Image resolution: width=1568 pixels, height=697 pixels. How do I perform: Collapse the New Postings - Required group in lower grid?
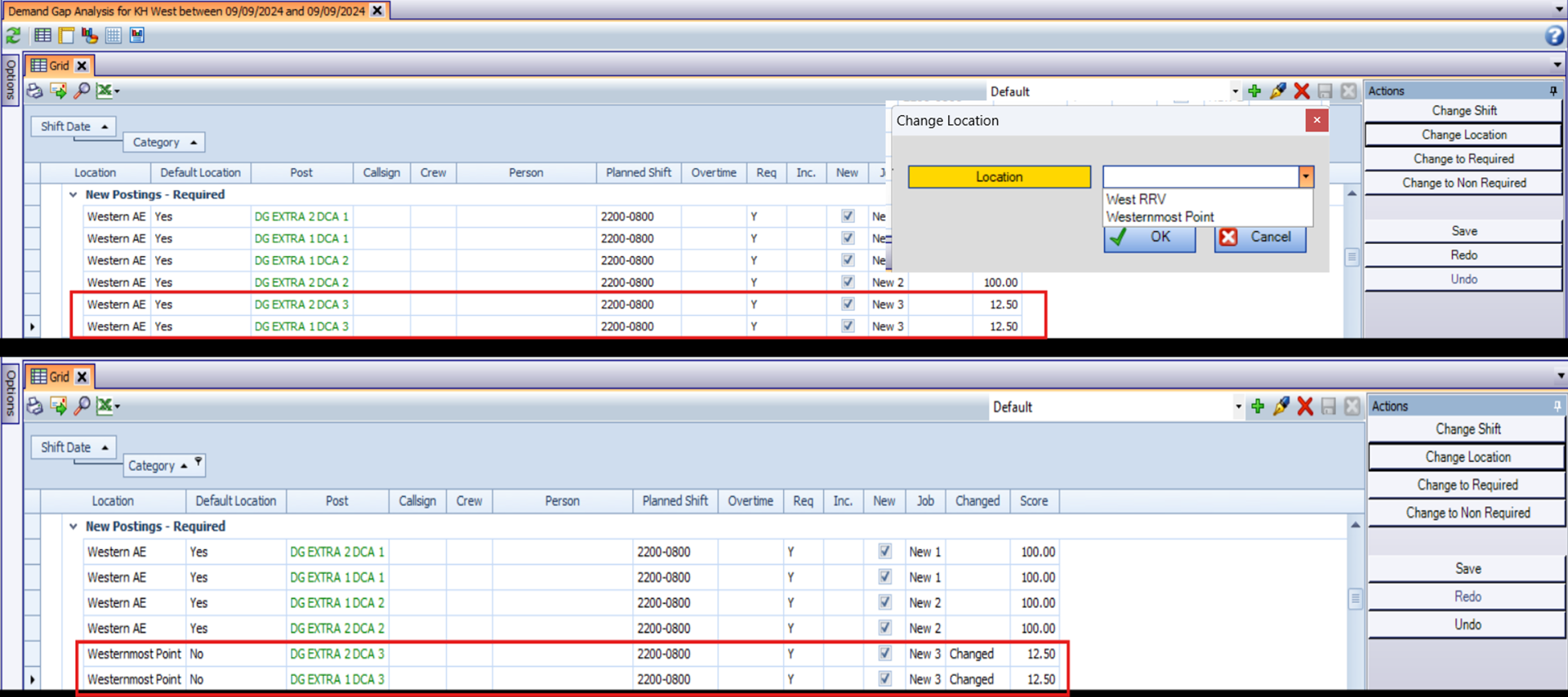point(73,526)
